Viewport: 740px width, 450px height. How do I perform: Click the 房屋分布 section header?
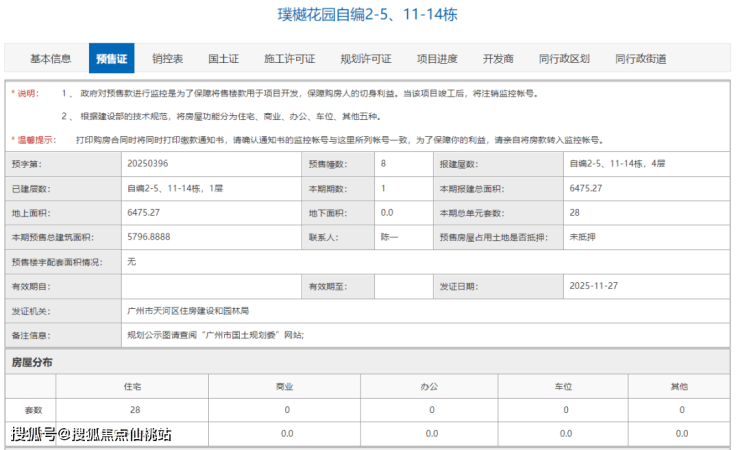pyautogui.click(x=32, y=361)
